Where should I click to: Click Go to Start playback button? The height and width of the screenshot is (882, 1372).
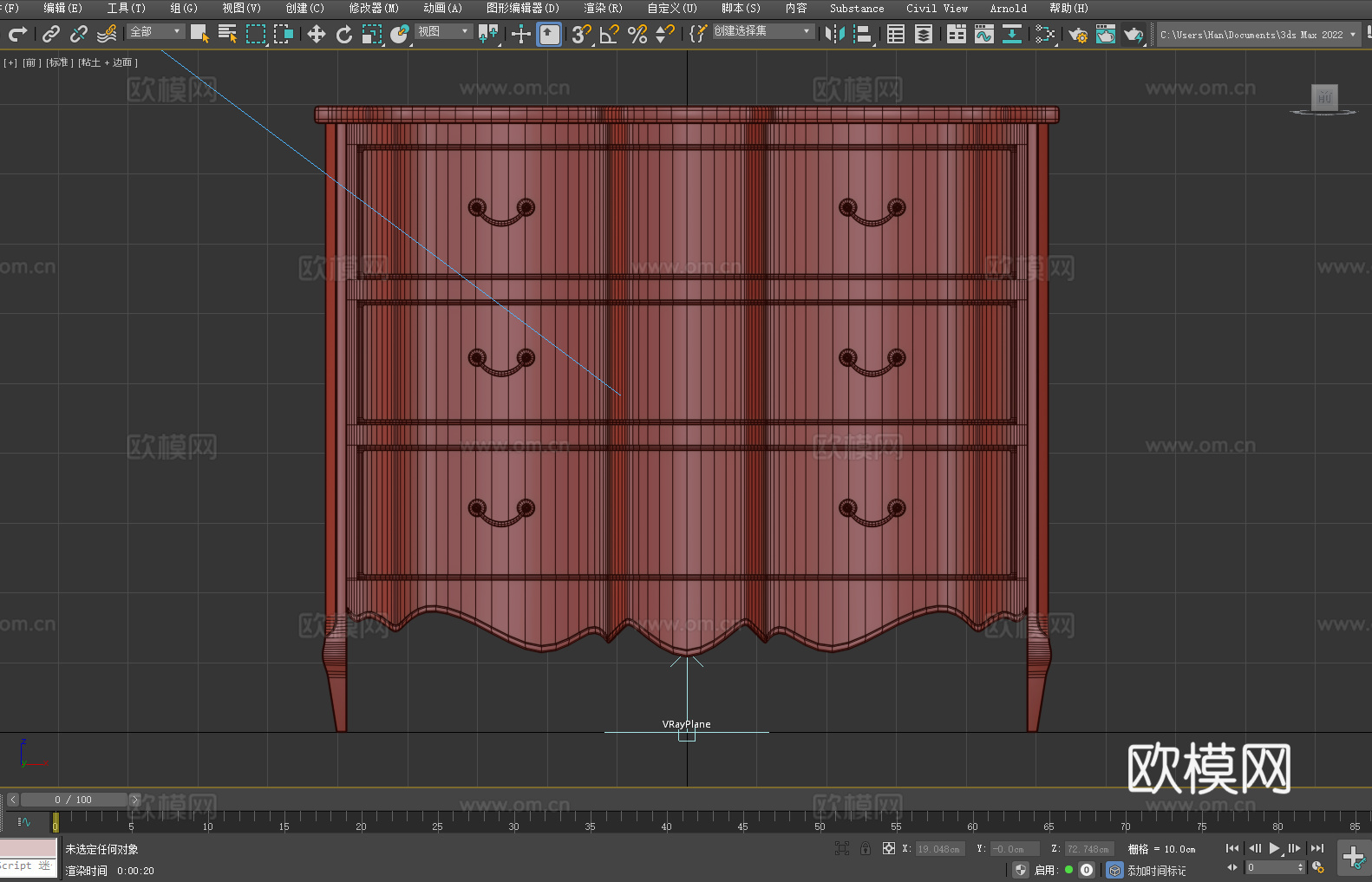pos(1232,848)
